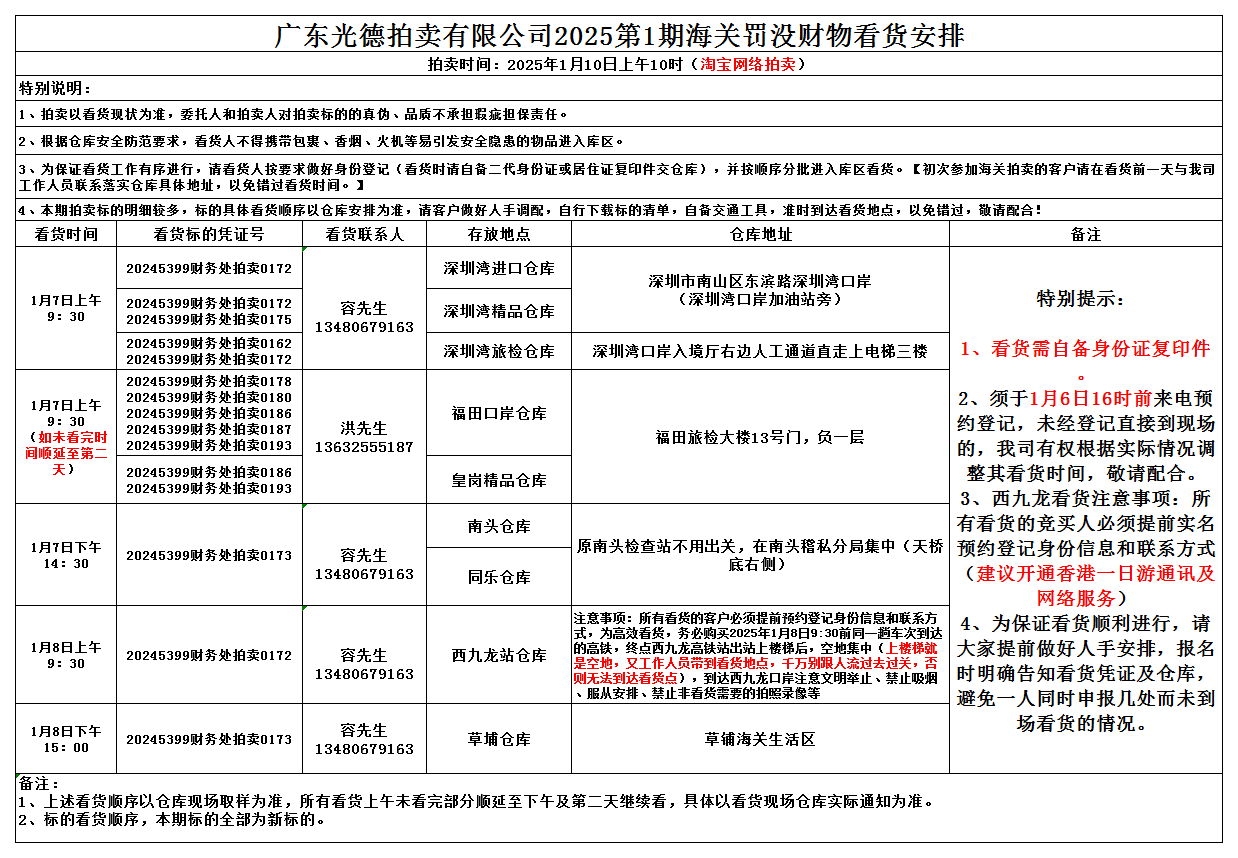Select 容先生 contact cell for 深圳湾 warehouses
The image size is (1238, 858).
[364, 308]
